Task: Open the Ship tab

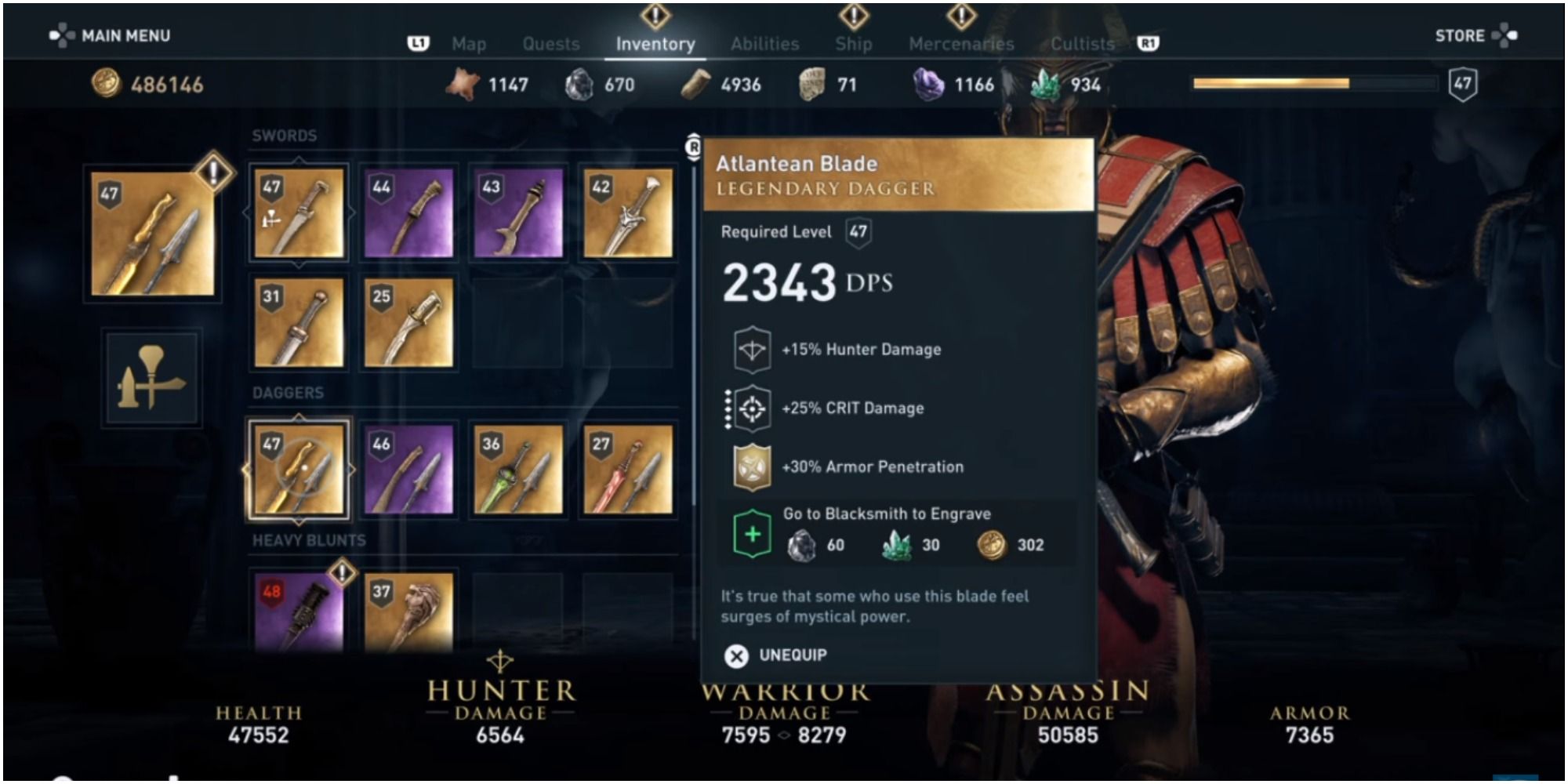Action: [853, 44]
